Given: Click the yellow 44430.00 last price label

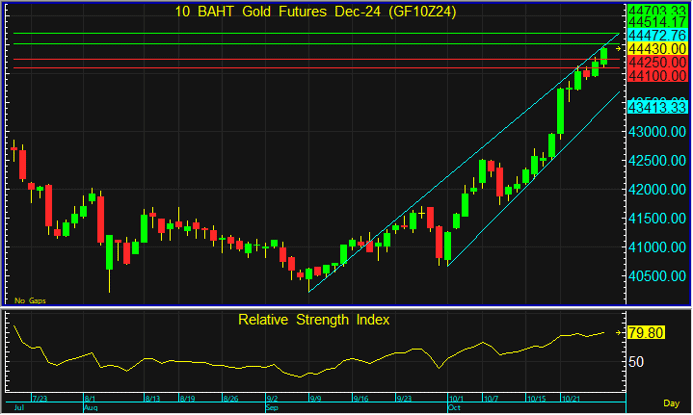Looking at the screenshot, I should [x=659, y=48].
